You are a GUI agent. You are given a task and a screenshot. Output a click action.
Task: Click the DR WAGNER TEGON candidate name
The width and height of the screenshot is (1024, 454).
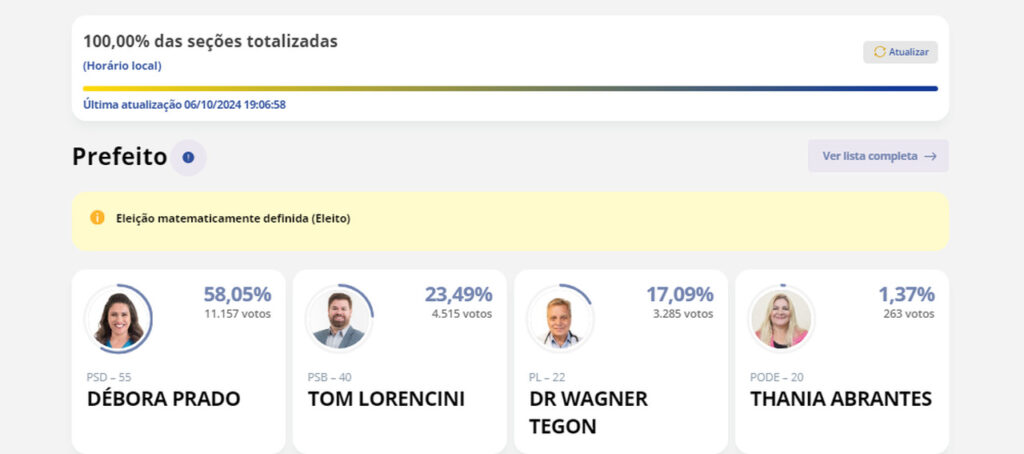click(588, 412)
